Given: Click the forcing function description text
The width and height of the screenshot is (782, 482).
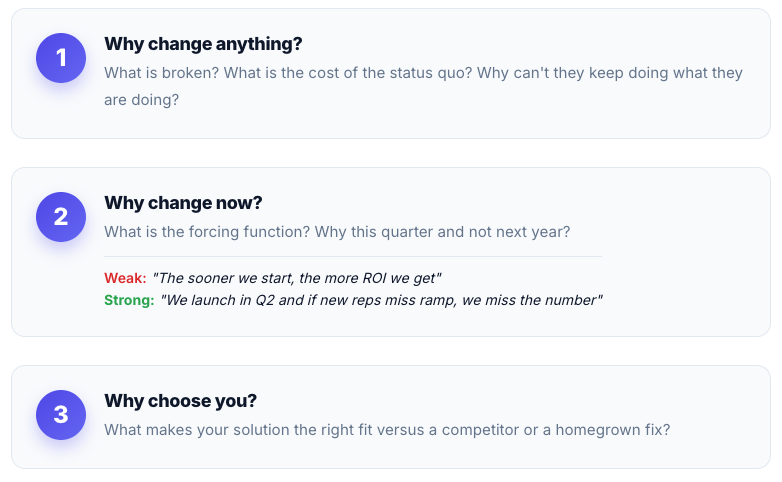Looking at the screenshot, I should (337, 232).
